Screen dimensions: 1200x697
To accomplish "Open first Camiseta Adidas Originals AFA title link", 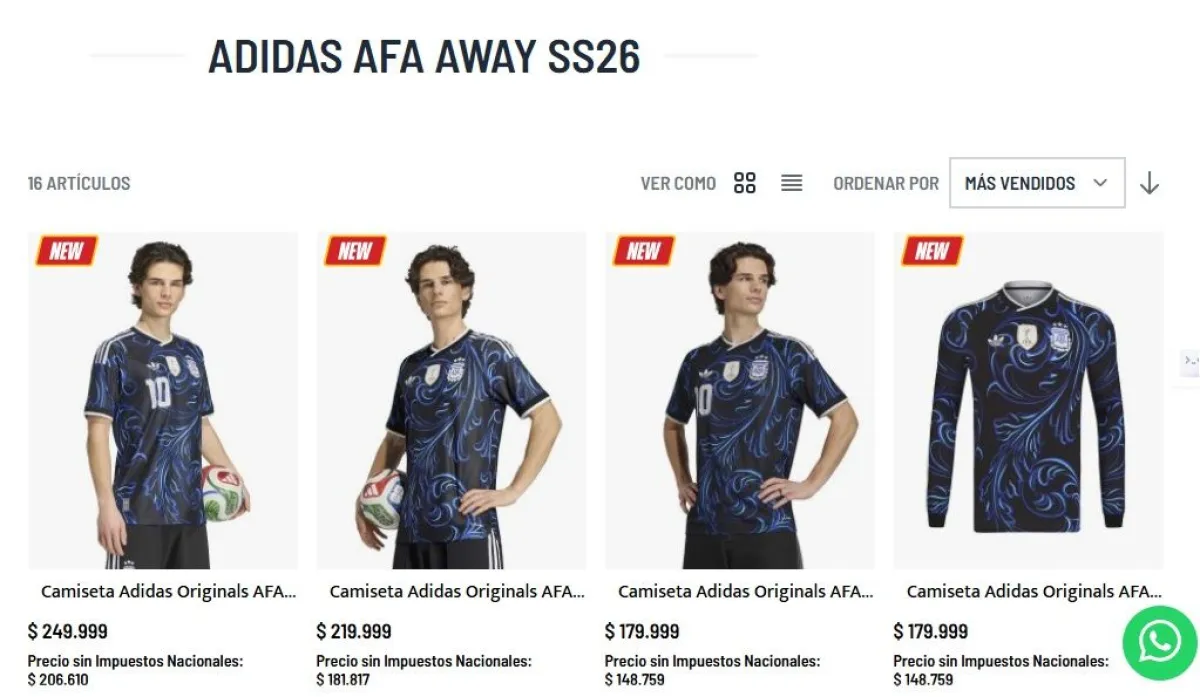I will [169, 592].
